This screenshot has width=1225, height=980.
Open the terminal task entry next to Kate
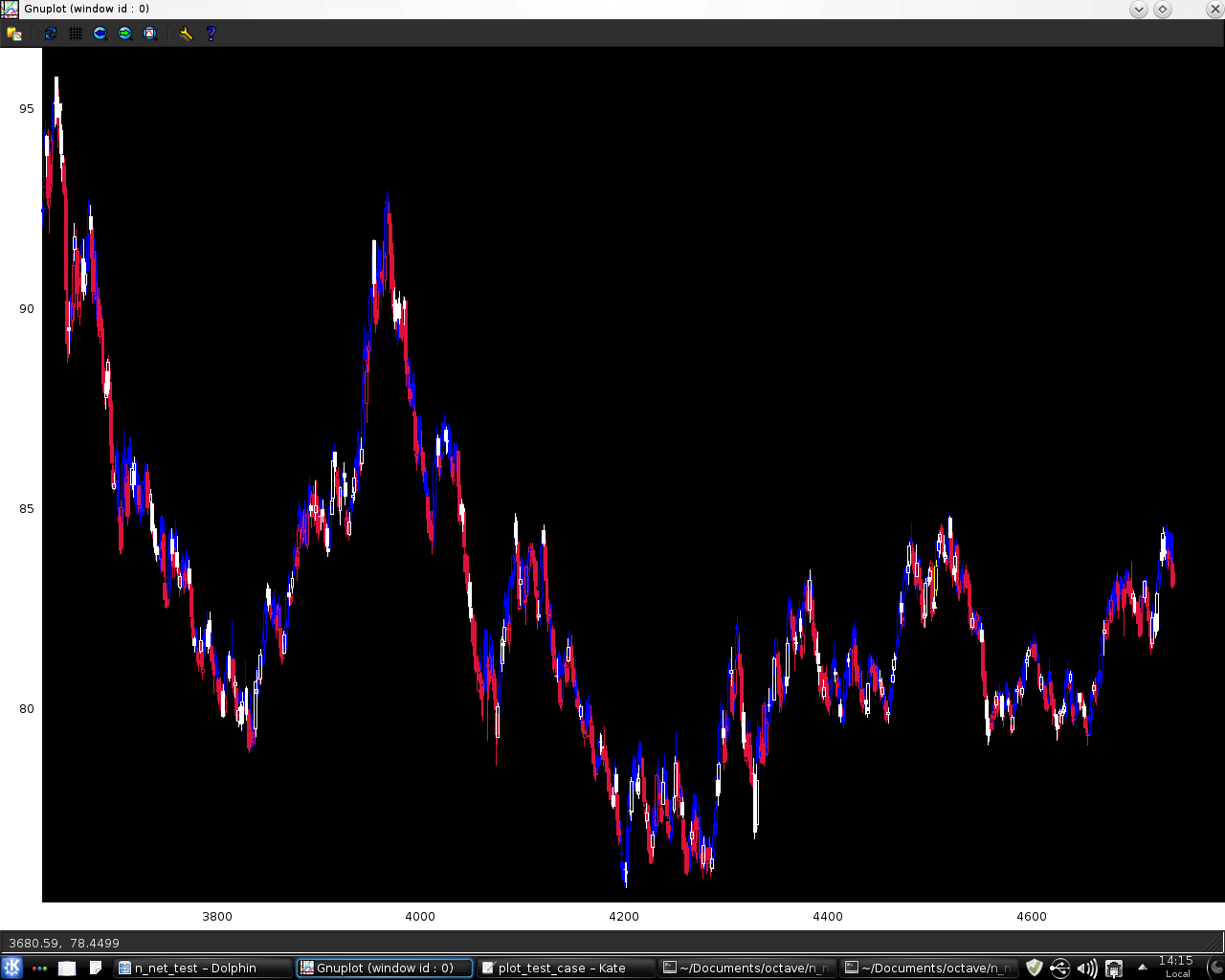(x=748, y=968)
